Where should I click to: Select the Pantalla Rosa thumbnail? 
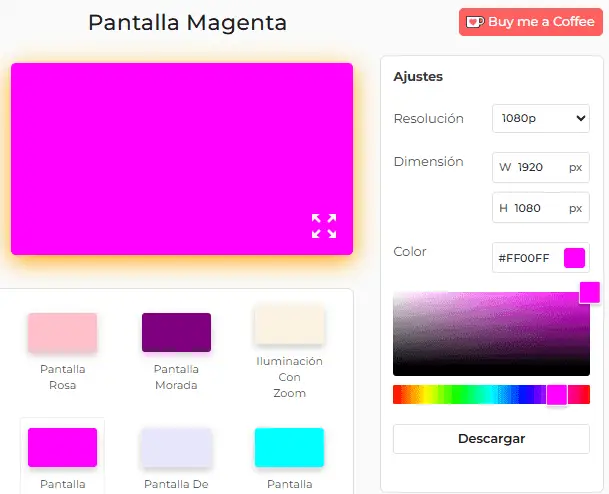click(x=63, y=332)
